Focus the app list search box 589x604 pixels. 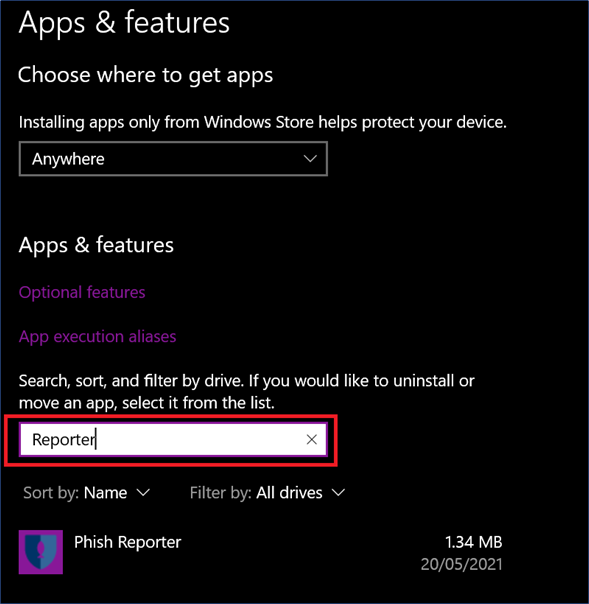(173, 440)
